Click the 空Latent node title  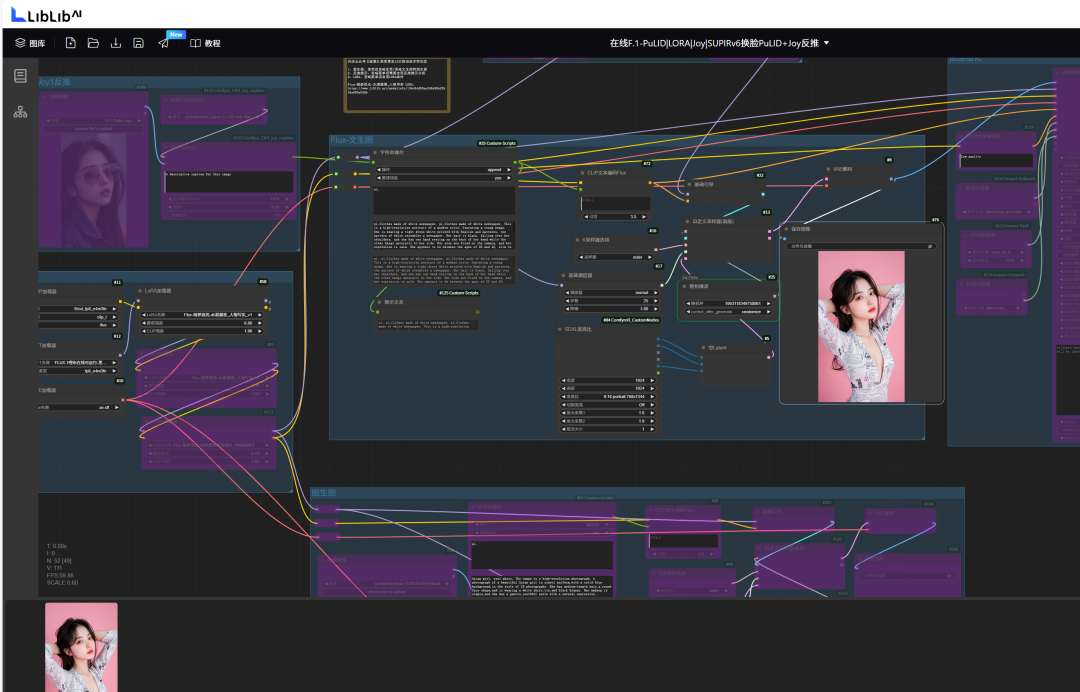(x=717, y=348)
